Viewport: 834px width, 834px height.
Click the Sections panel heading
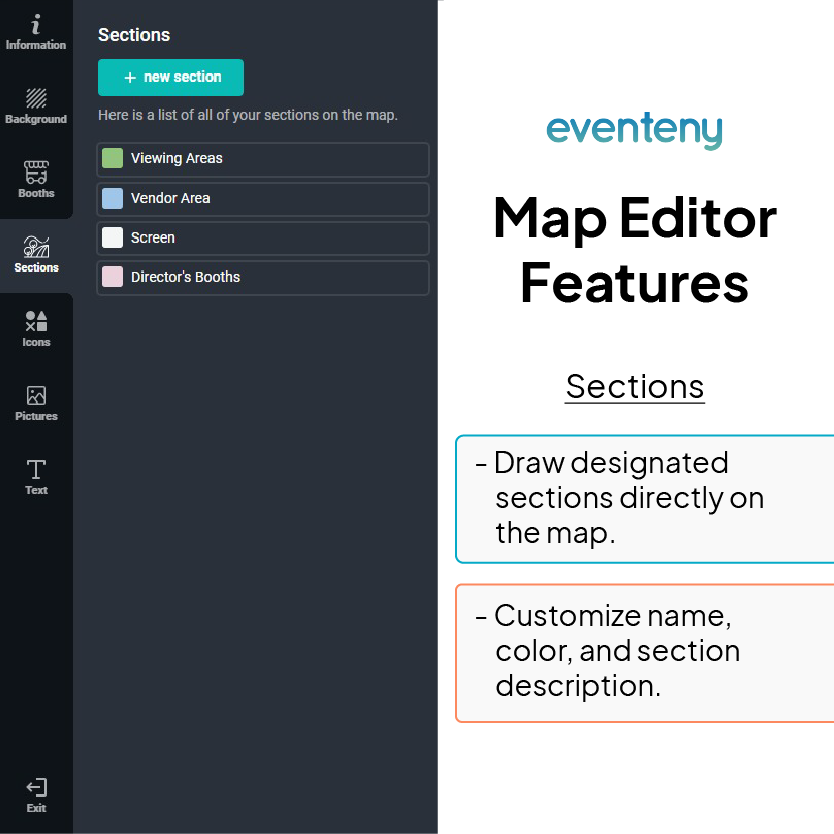(x=134, y=35)
